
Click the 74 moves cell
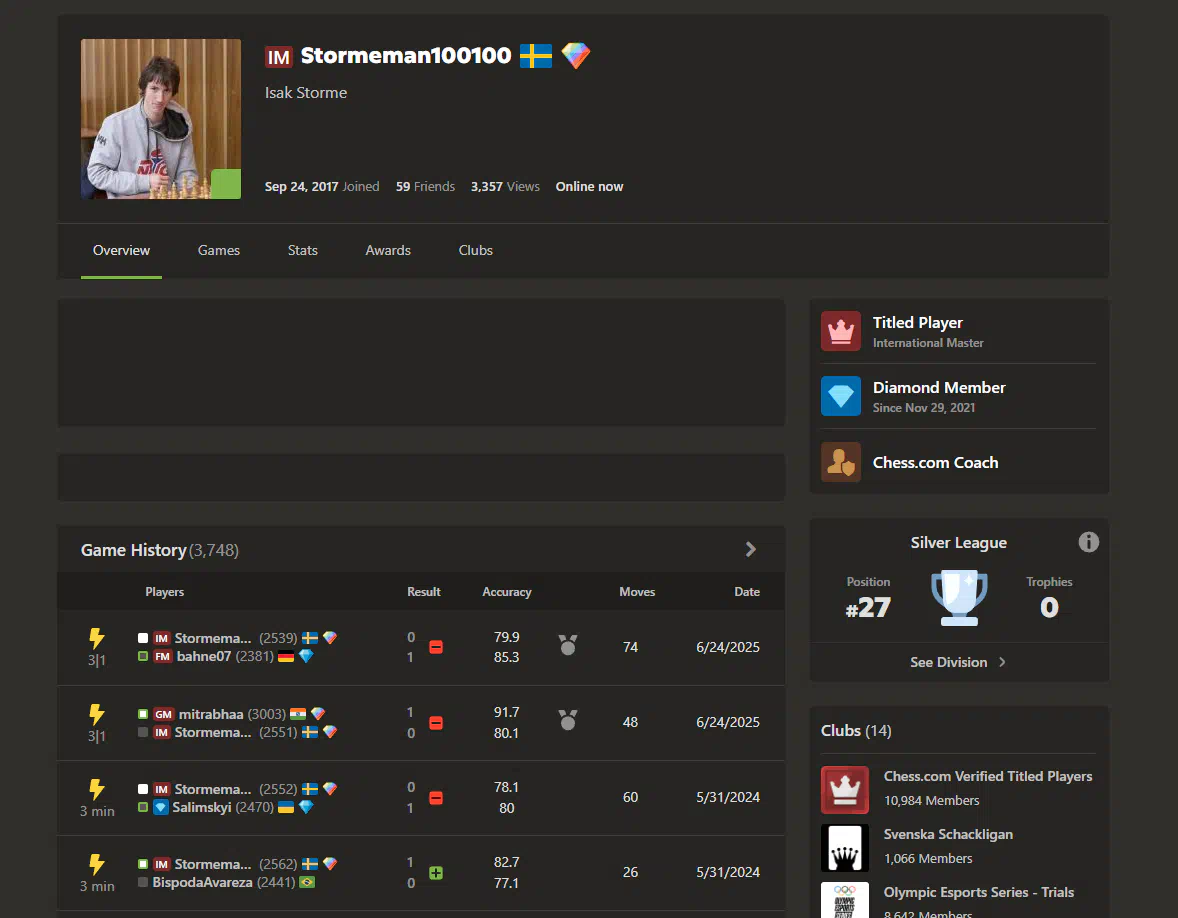click(x=630, y=647)
